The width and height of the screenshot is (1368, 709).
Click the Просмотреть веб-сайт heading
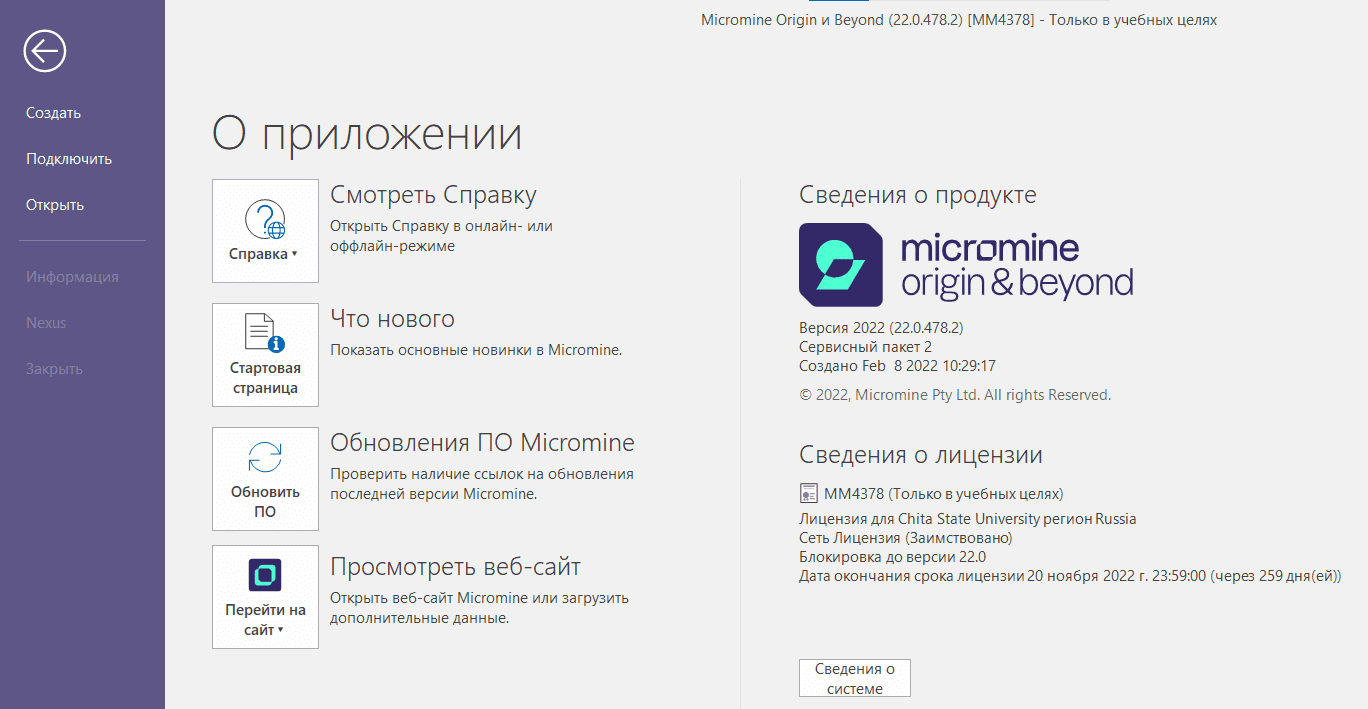tap(455, 567)
